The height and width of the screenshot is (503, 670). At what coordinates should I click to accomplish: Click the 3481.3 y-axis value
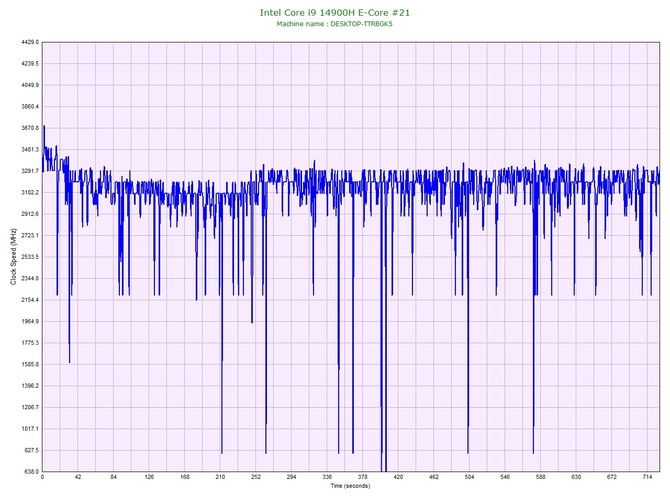pyautogui.click(x=30, y=150)
